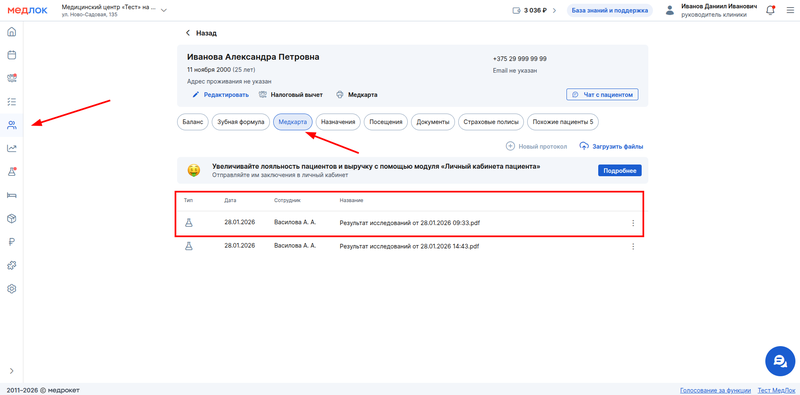This screenshot has height=395, width=800.
Task: Open the ruble finance icon in sidebar
Action: point(12,242)
